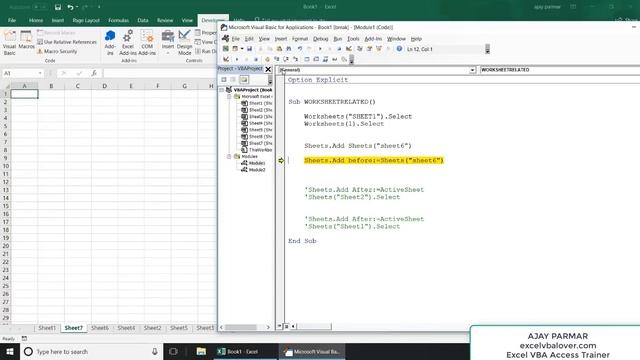Open Insert UserForm dropdown arrow
640x360 pixels.
click(x=242, y=49)
